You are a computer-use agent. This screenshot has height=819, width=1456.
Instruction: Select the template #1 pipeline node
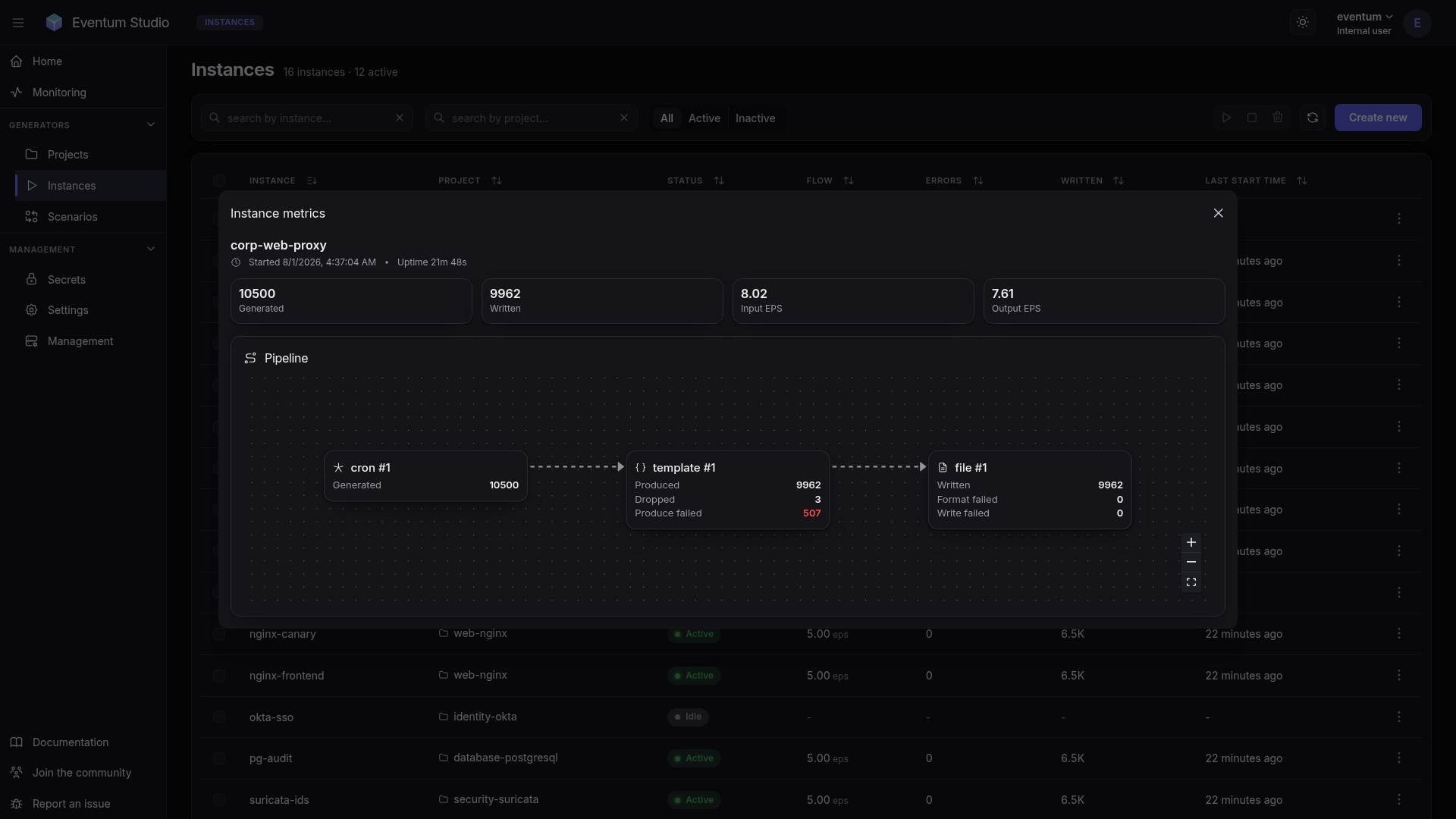727,490
